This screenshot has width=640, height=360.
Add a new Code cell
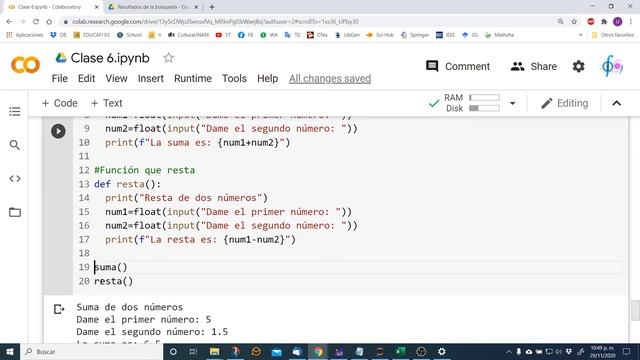pos(60,103)
